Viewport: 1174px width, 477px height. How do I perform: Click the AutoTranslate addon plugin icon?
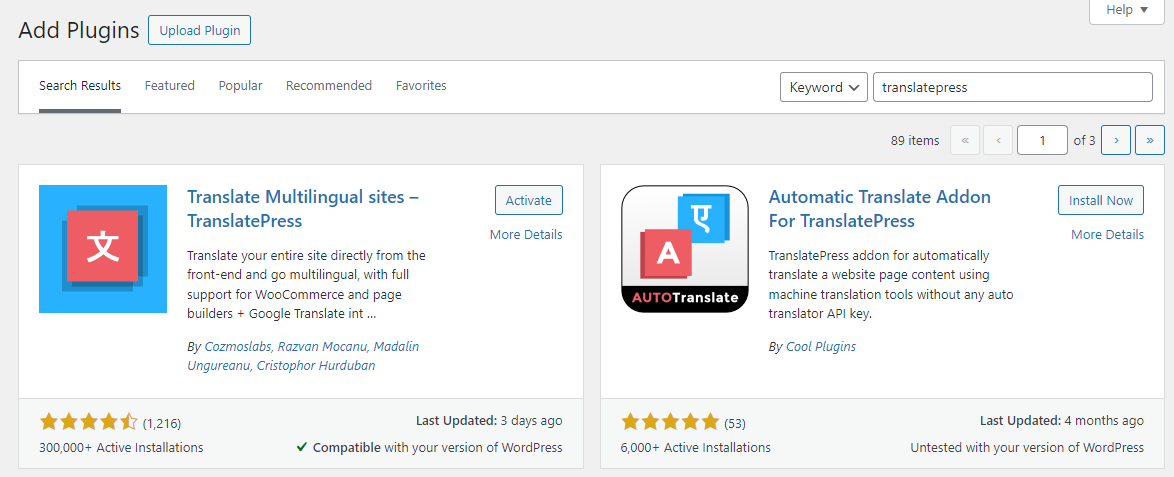pos(685,249)
